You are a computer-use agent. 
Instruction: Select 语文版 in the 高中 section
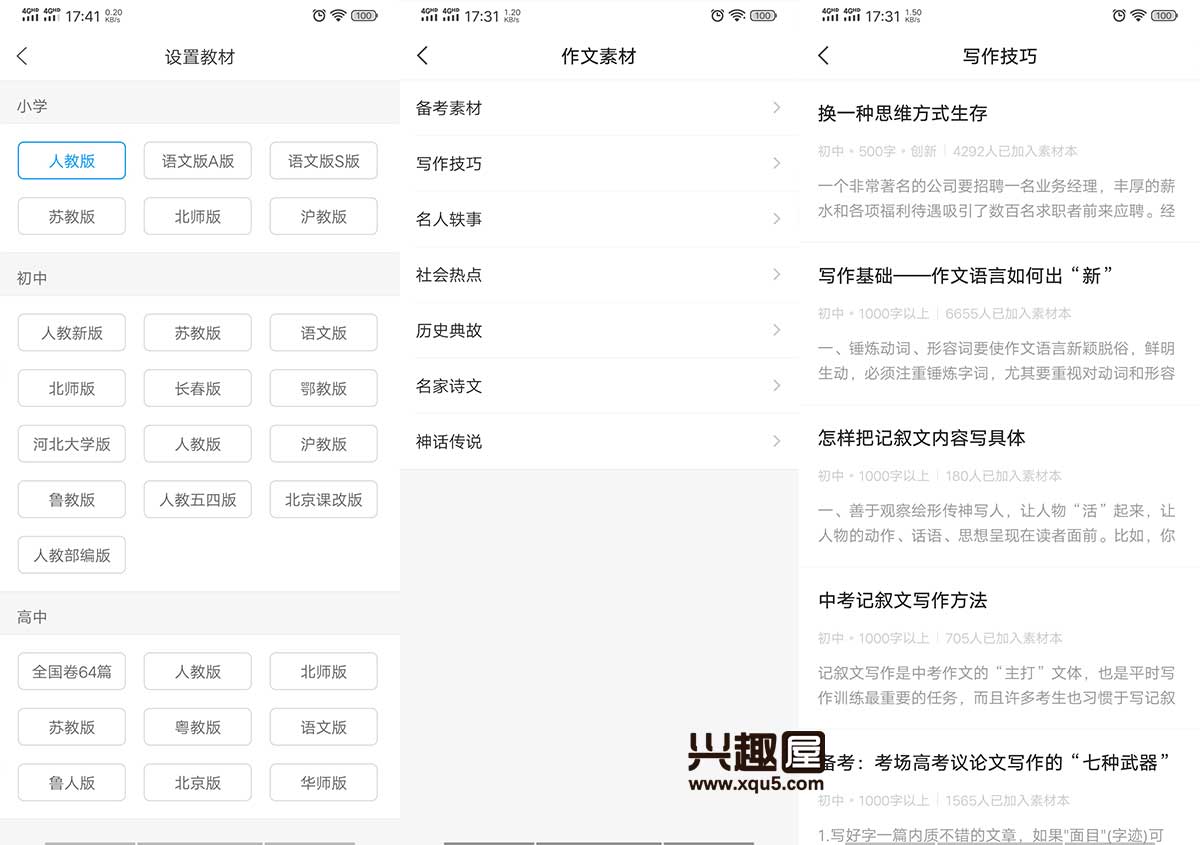pos(324,727)
